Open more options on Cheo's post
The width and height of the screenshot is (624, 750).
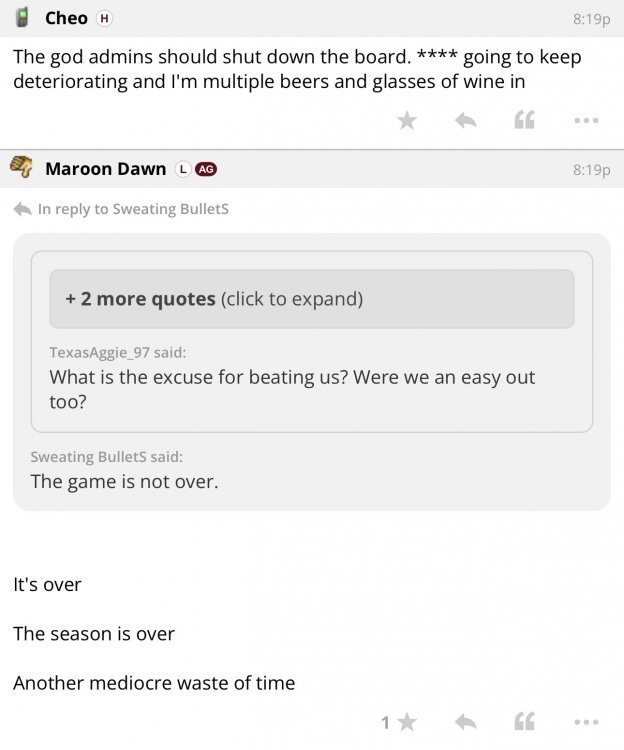tap(586, 121)
